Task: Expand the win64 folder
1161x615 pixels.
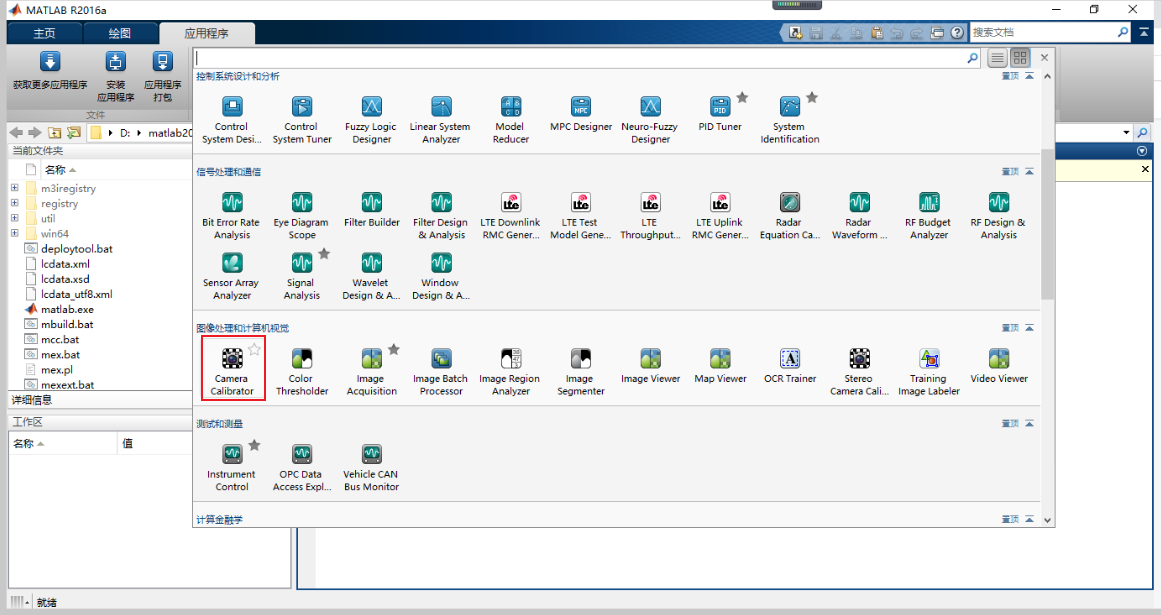Action: [14, 233]
